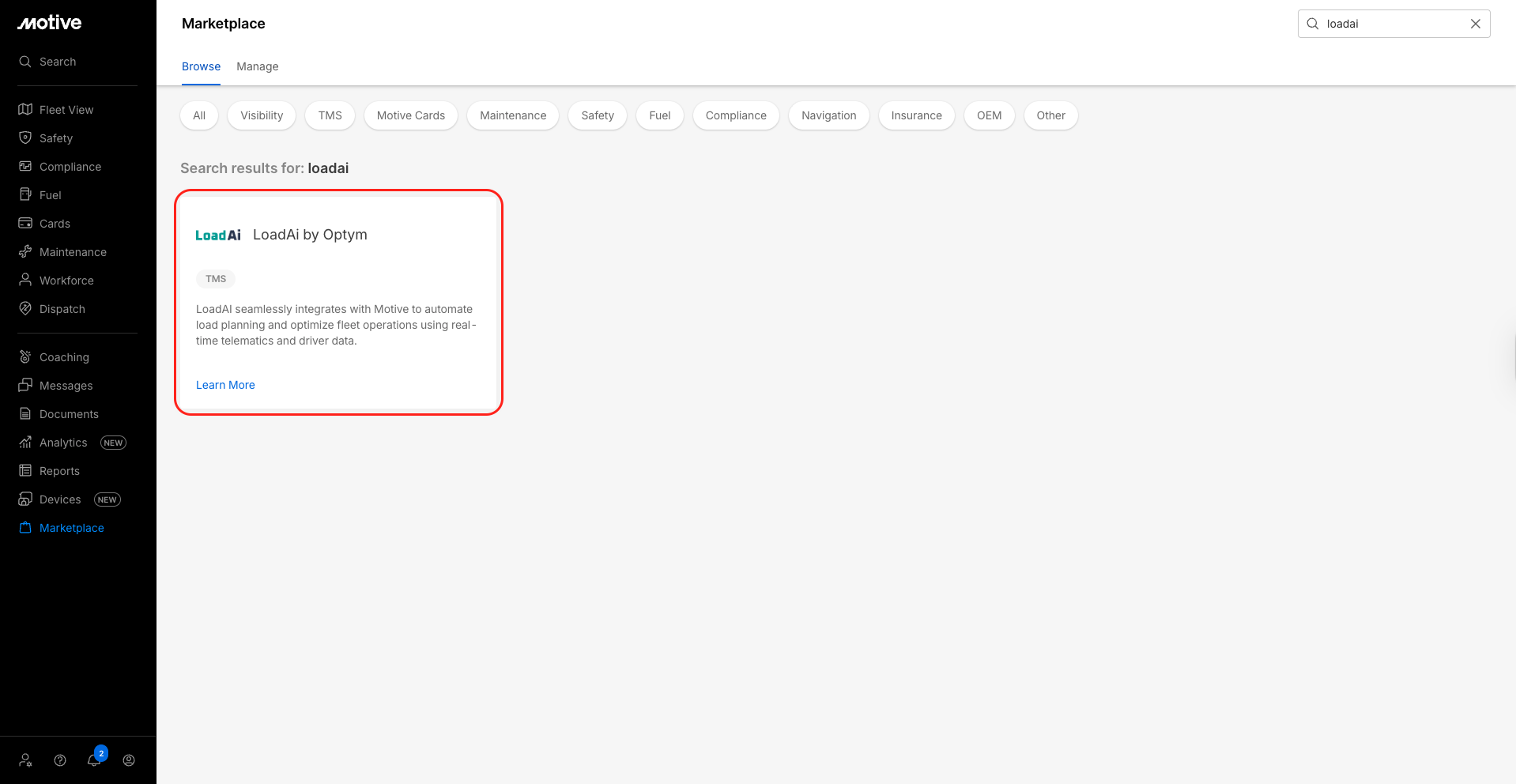The height and width of the screenshot is (784, 1516).
Task: Filter by Insurance category
Action: [x=917, y=115]
